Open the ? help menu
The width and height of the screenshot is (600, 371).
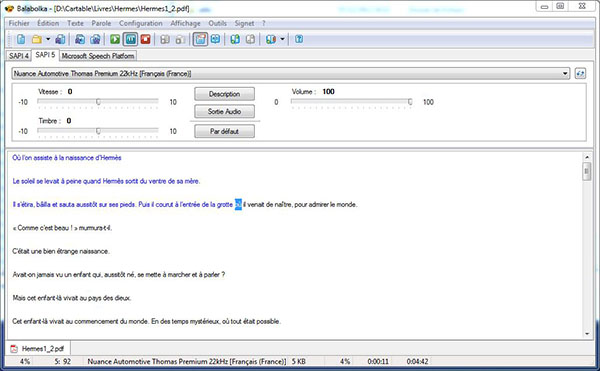263,23
